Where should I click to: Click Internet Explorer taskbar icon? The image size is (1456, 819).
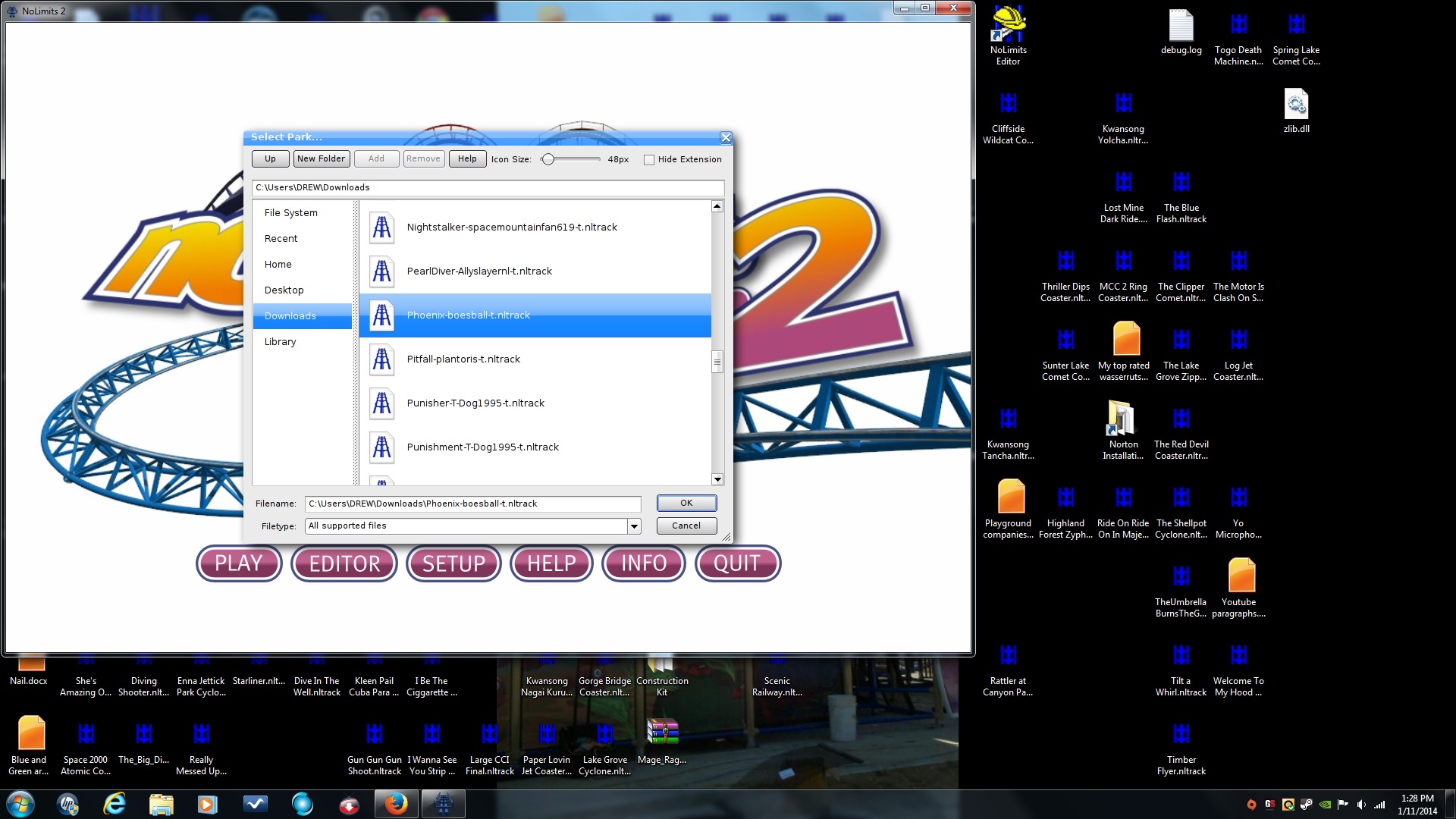115,804
